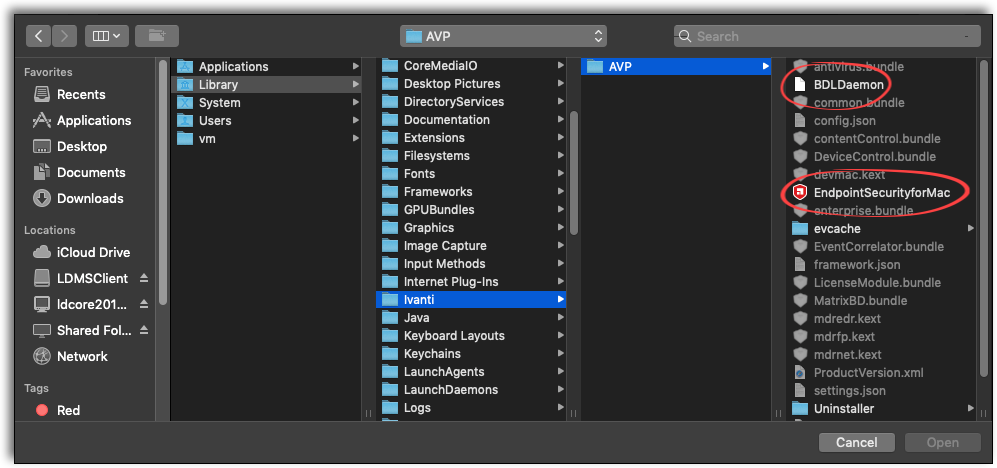Select the EndpointSecurityforMac application icon
Viewport: 997px width, 468px height.
click(x=799, y=192)
